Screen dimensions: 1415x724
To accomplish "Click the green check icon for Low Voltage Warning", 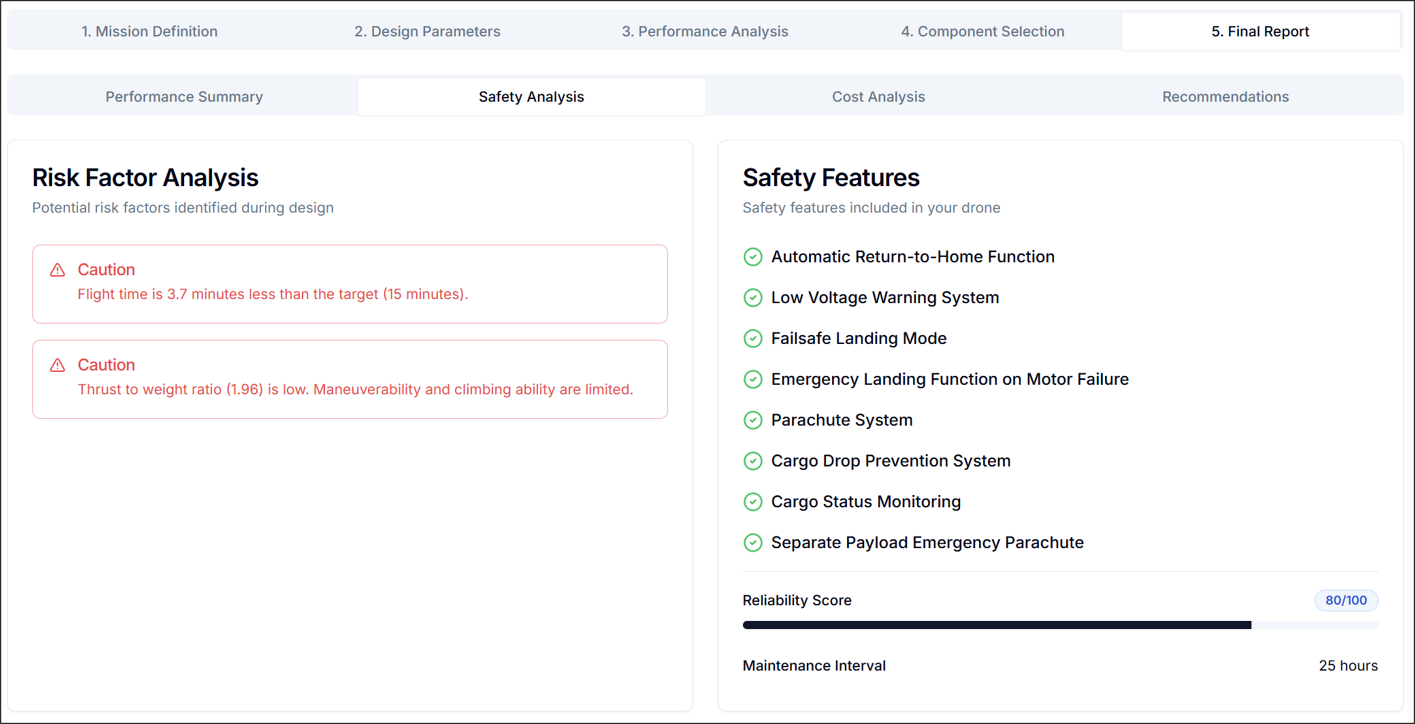I will (753, 297).
